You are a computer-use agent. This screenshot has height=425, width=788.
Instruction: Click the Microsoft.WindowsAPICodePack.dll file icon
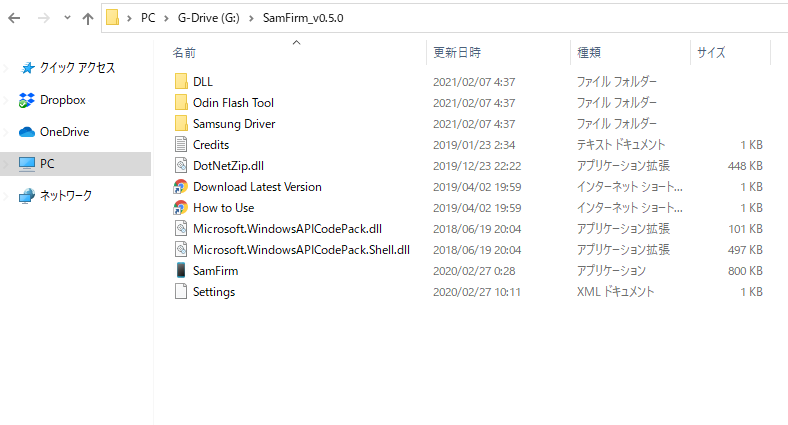[x=181, y=229]
